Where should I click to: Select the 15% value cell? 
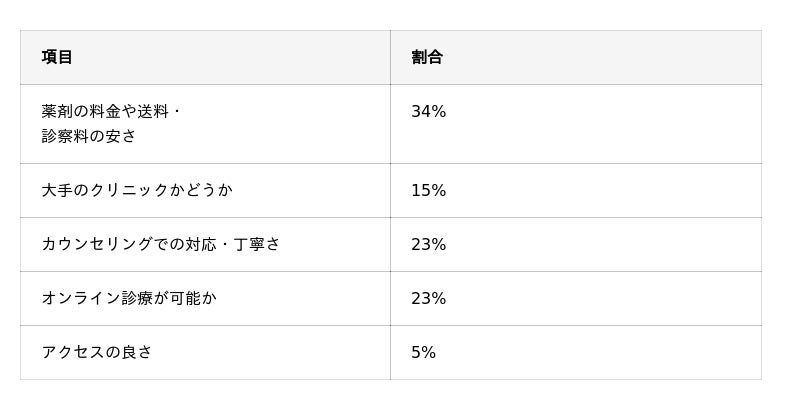tap(428, 190)
